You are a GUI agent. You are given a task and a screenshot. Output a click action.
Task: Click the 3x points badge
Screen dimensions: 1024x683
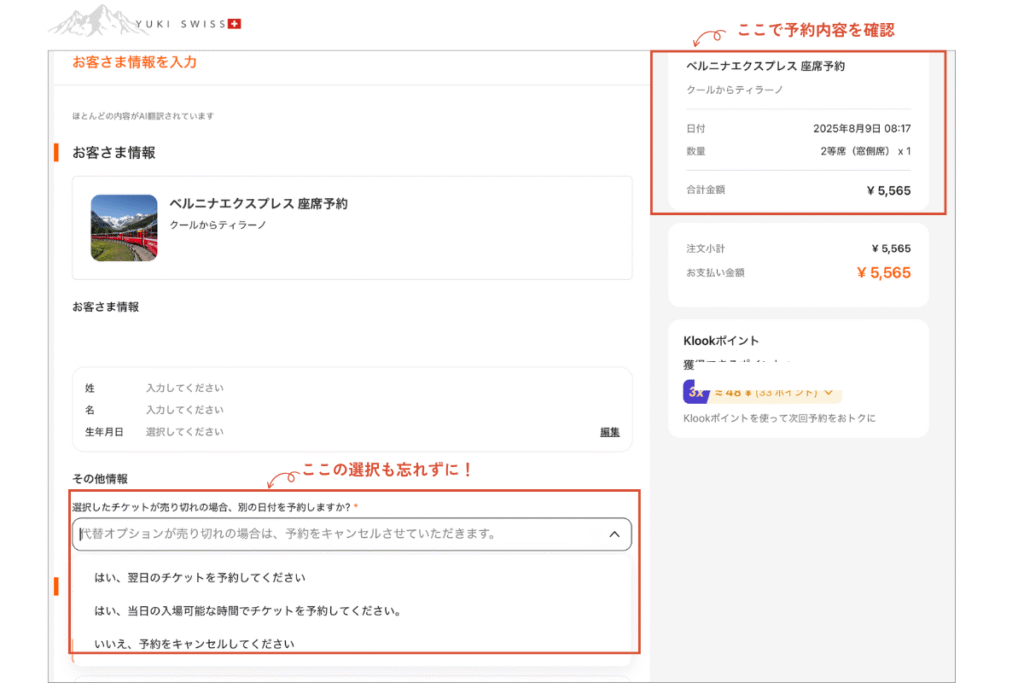(696, 392)
